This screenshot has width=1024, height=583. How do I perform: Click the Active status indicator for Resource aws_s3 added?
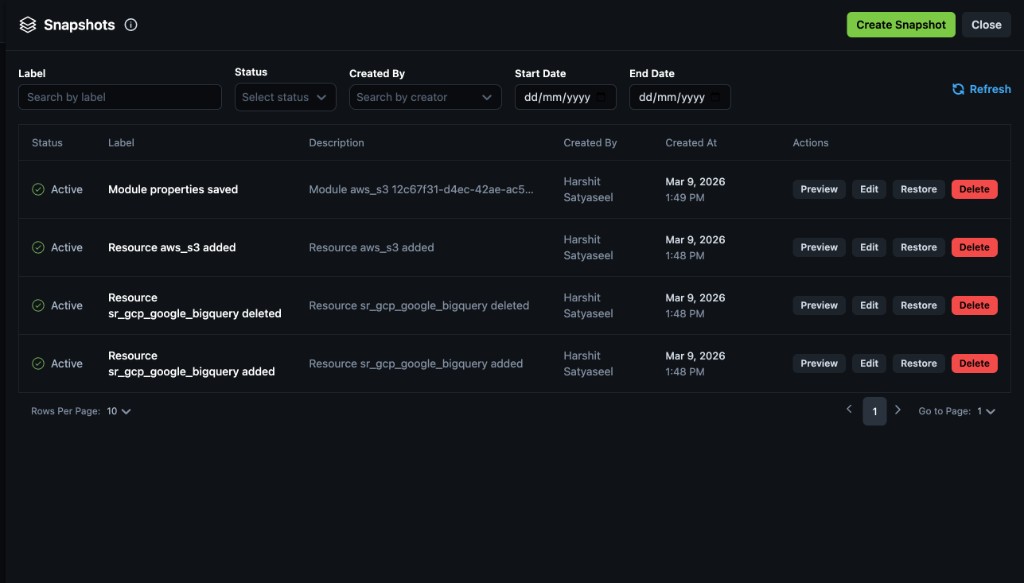39,247
